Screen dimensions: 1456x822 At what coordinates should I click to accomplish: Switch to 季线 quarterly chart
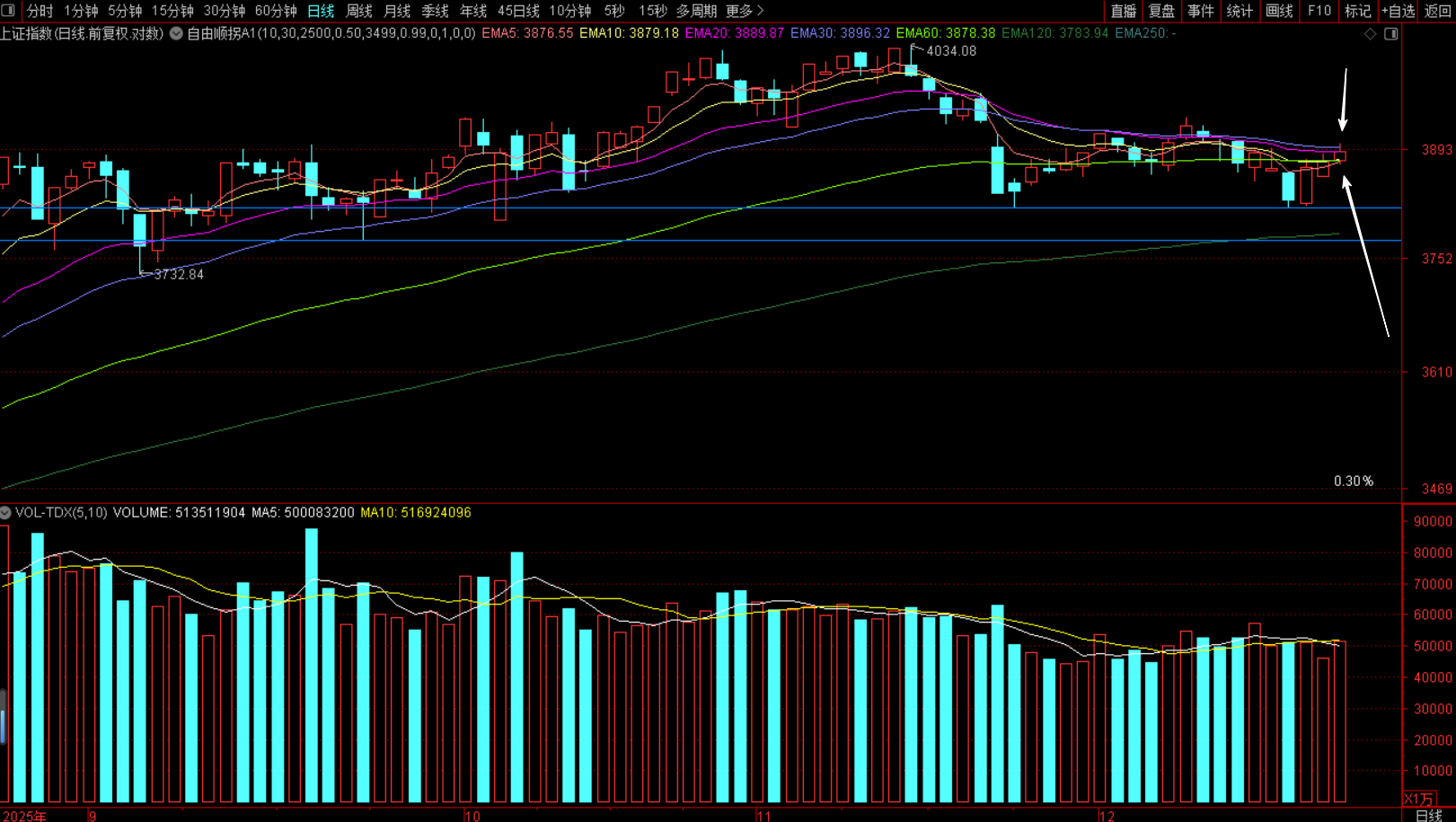[435, 11]
